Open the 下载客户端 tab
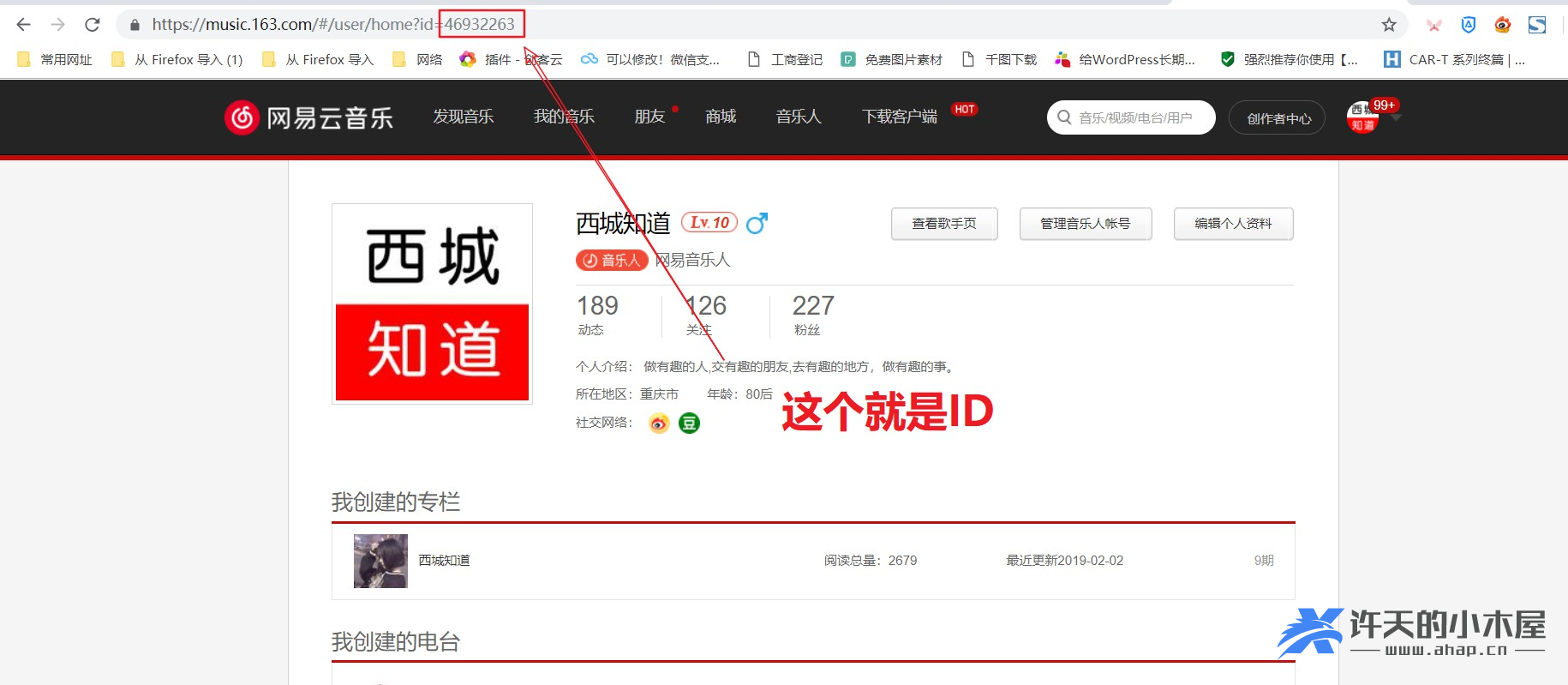1568x685 pixels. click(x=900, y=117)
